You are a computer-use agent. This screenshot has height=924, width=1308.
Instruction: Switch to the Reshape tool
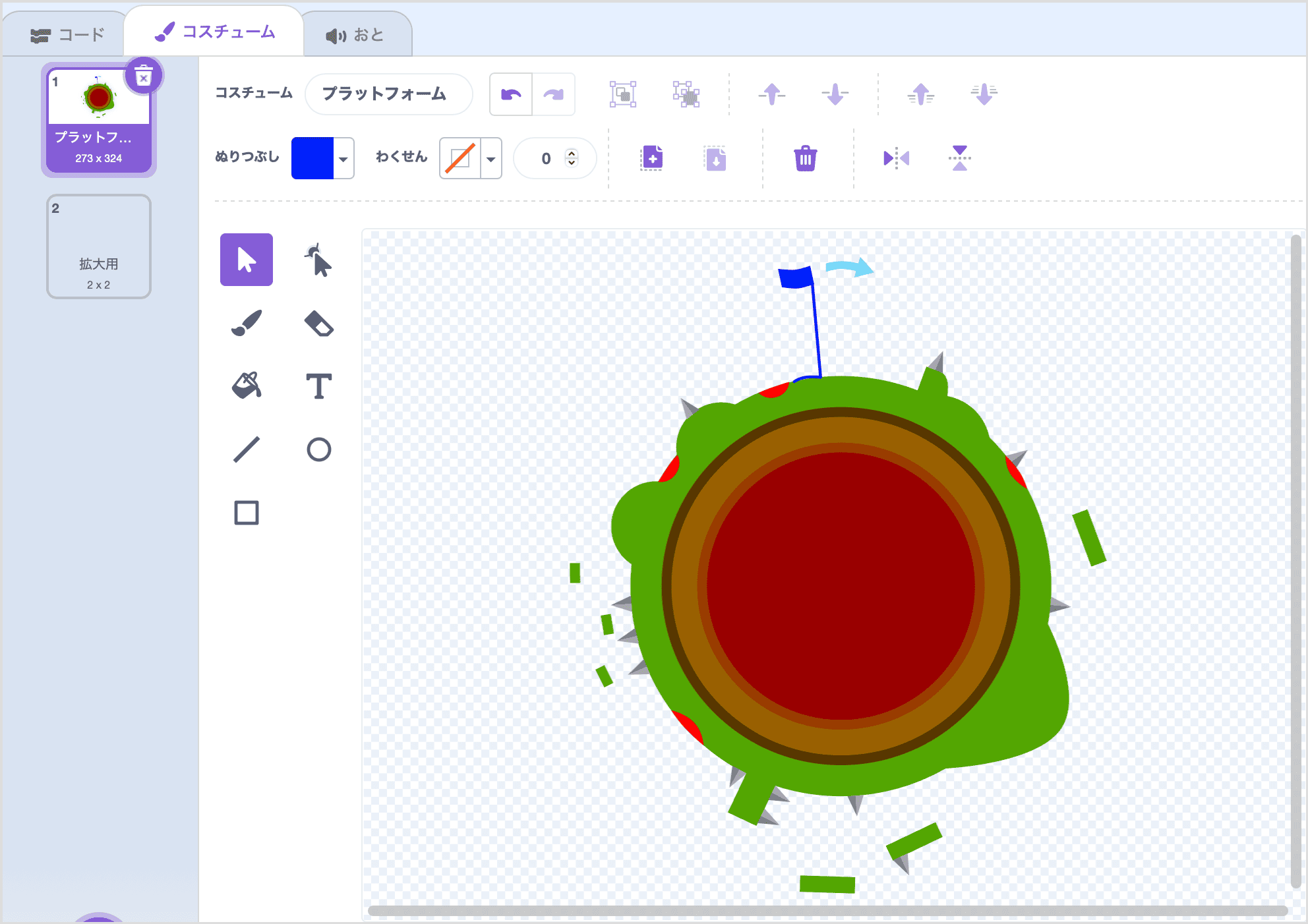(x=319, y=259)
